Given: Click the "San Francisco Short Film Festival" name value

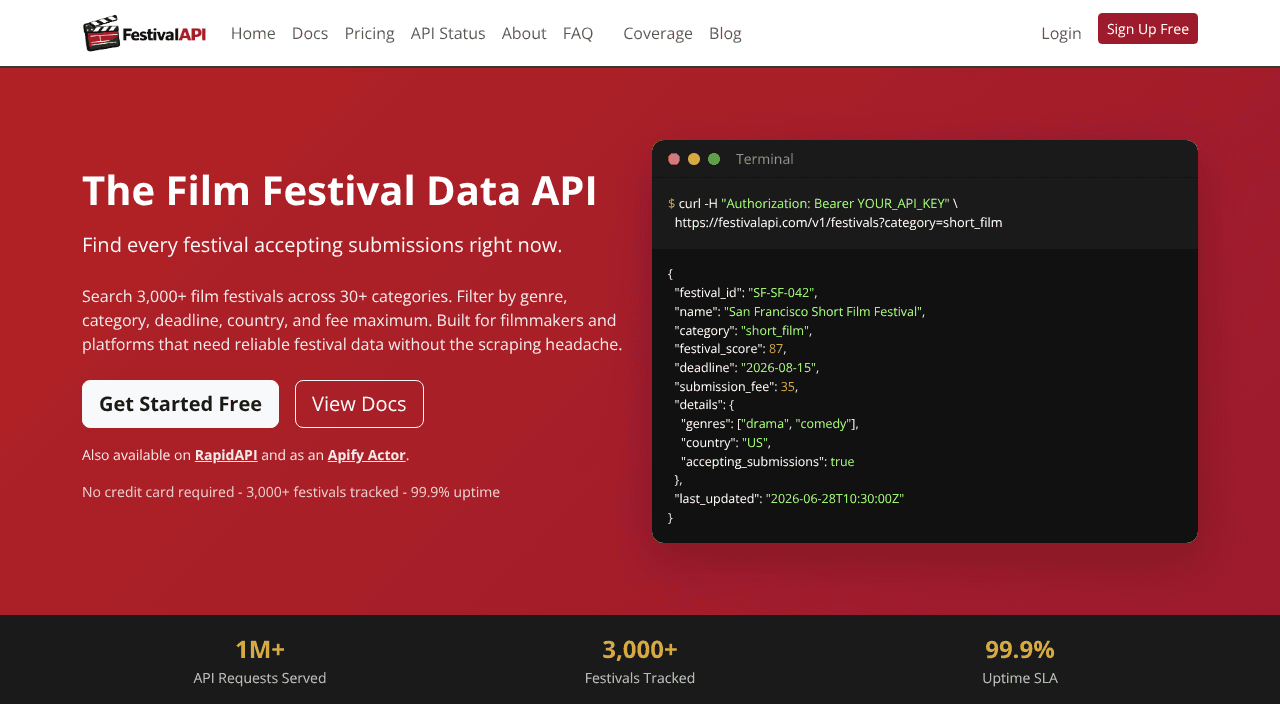Looking at the screenshot, I should click(x=823, y=311).
